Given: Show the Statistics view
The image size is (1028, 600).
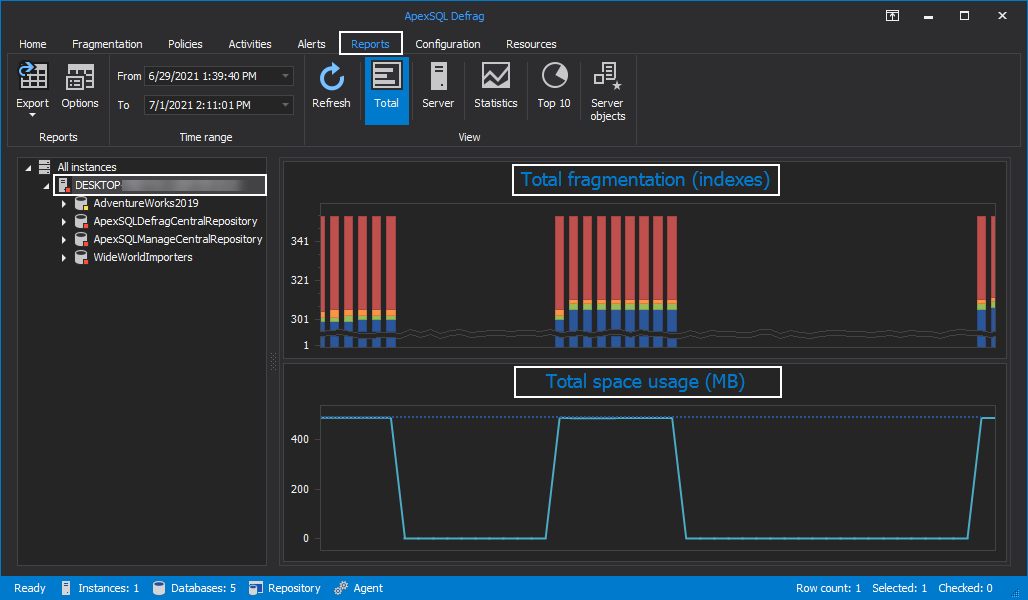Looking at the screenshot, I should 496,86.
